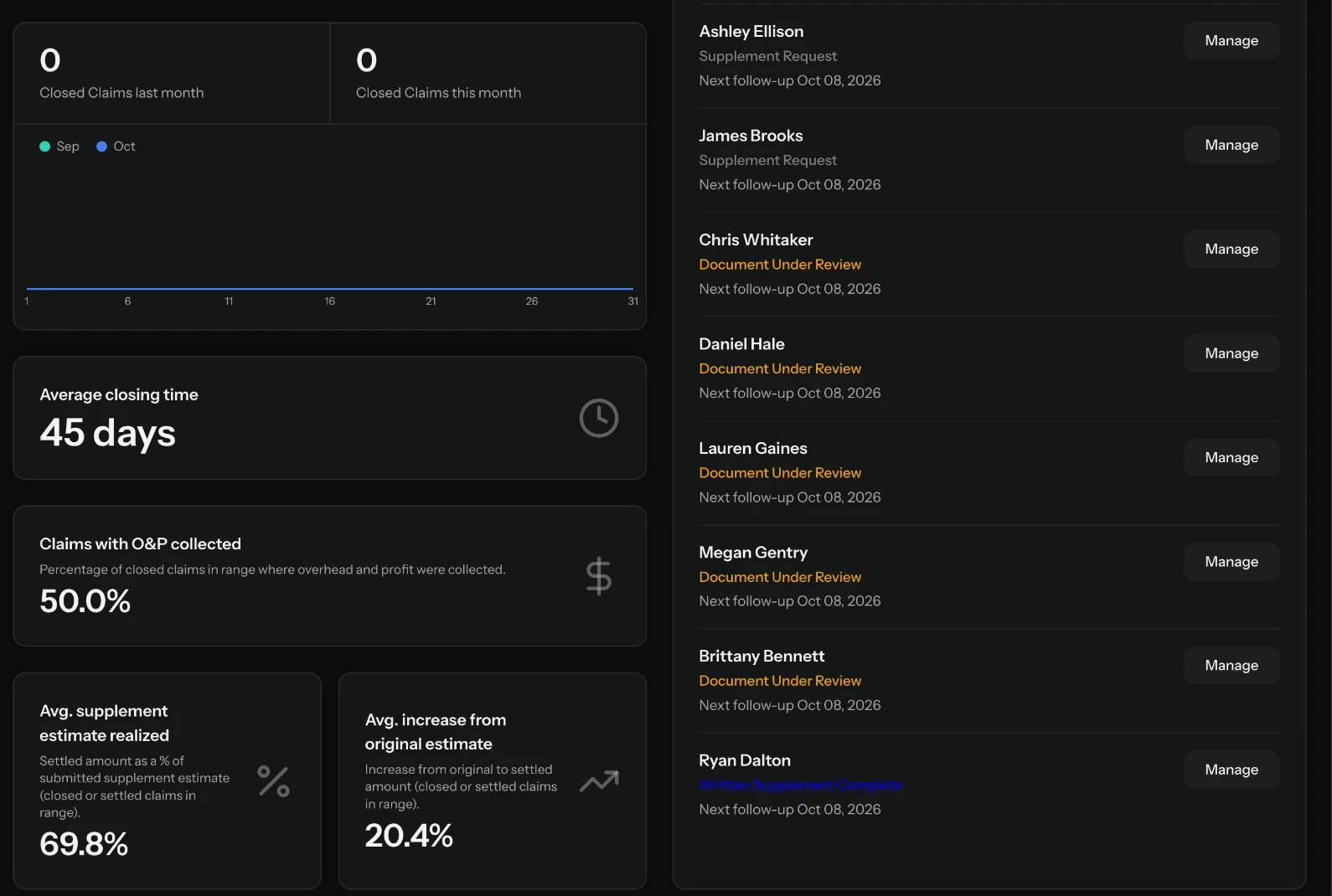Click the clock icon beside Average closing time

[599, 418]
